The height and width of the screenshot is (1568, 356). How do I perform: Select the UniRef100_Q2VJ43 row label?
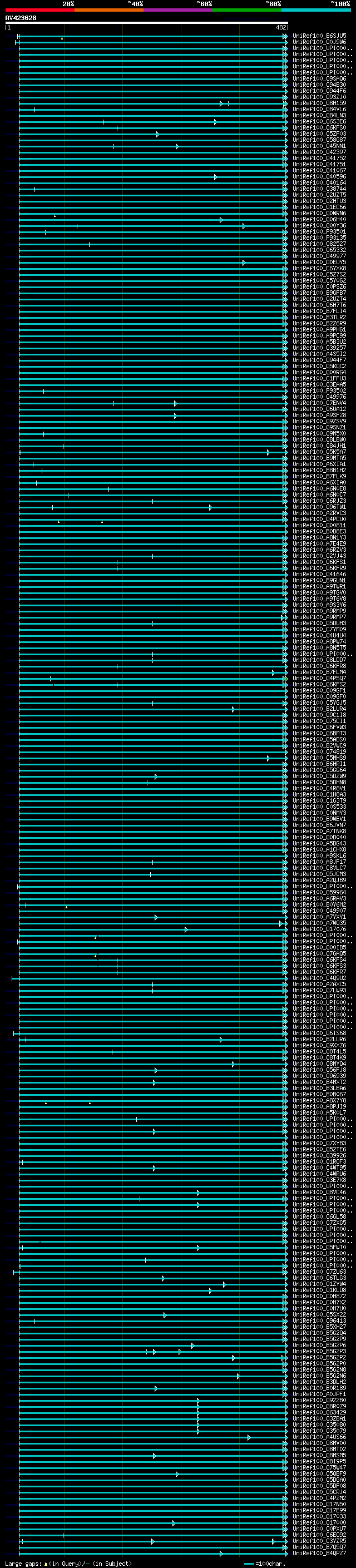point(319,556)
